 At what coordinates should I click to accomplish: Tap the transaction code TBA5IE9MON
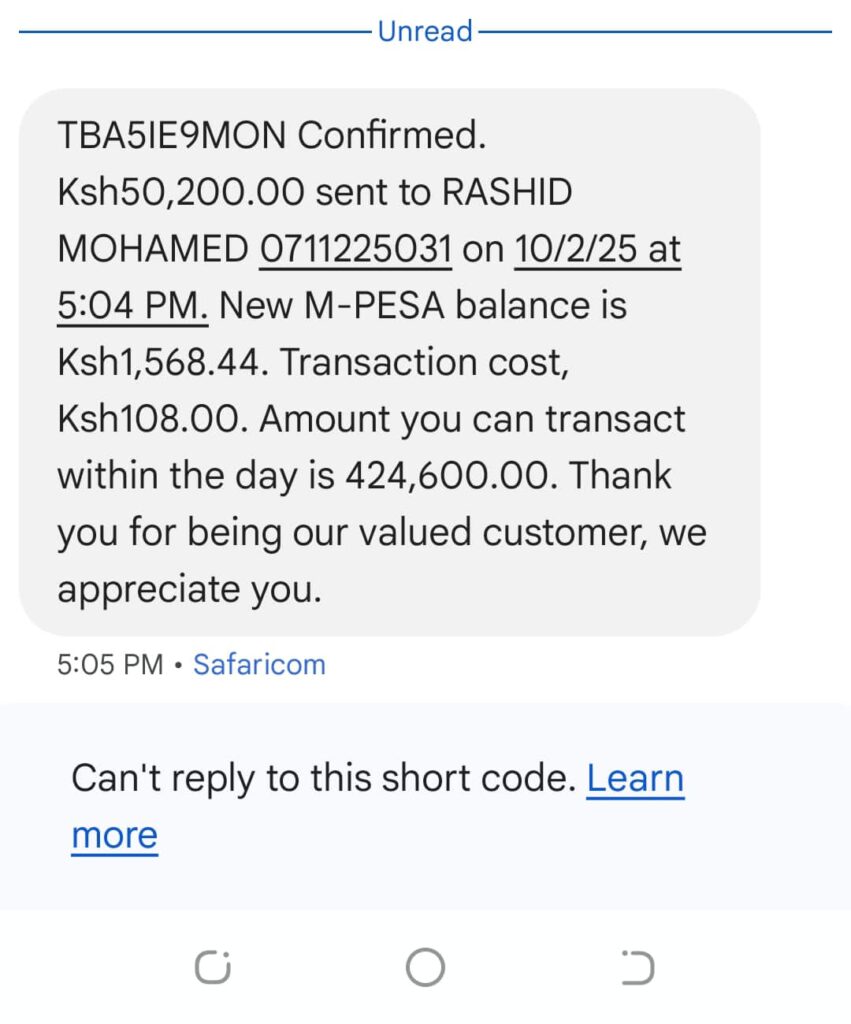click(172, 135)
